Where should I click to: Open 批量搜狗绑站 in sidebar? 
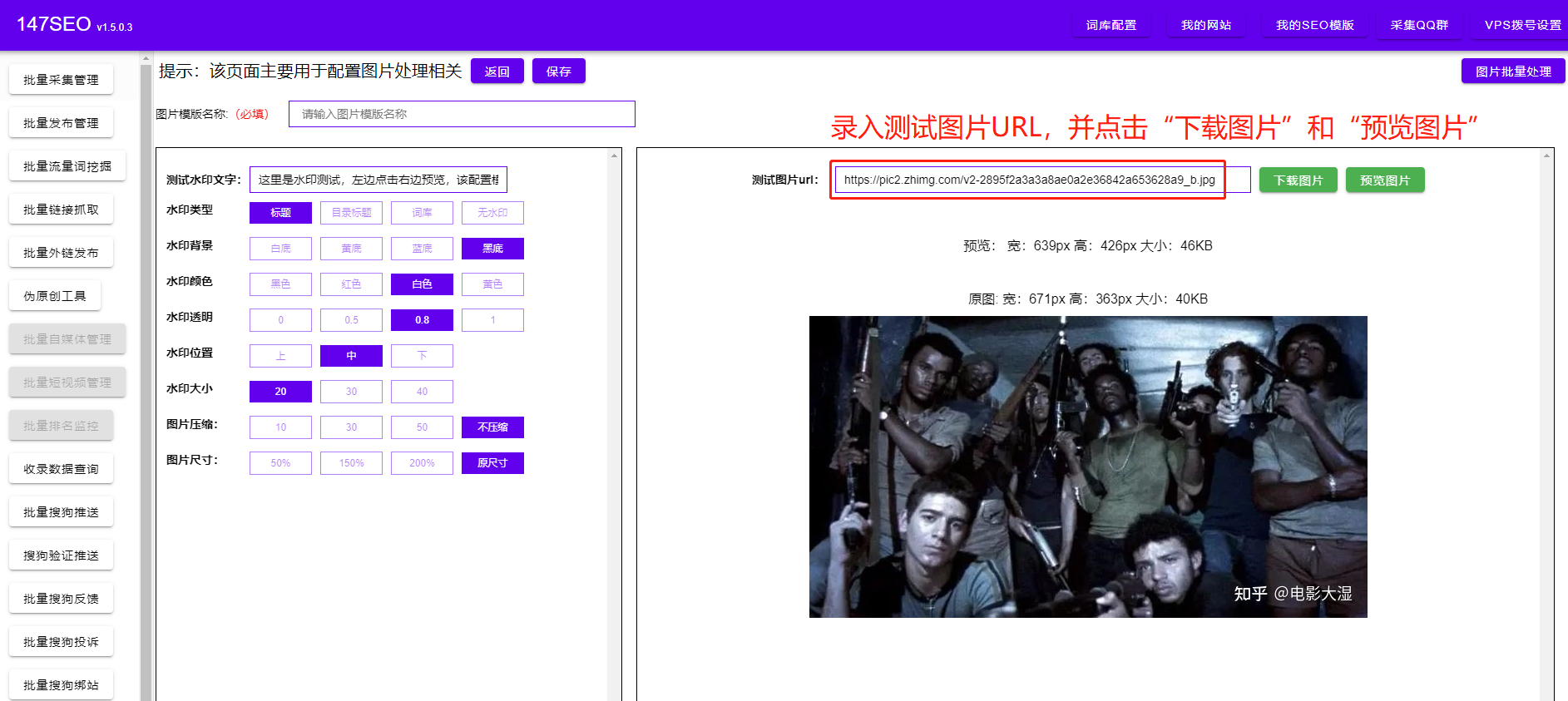pos(61,685)
